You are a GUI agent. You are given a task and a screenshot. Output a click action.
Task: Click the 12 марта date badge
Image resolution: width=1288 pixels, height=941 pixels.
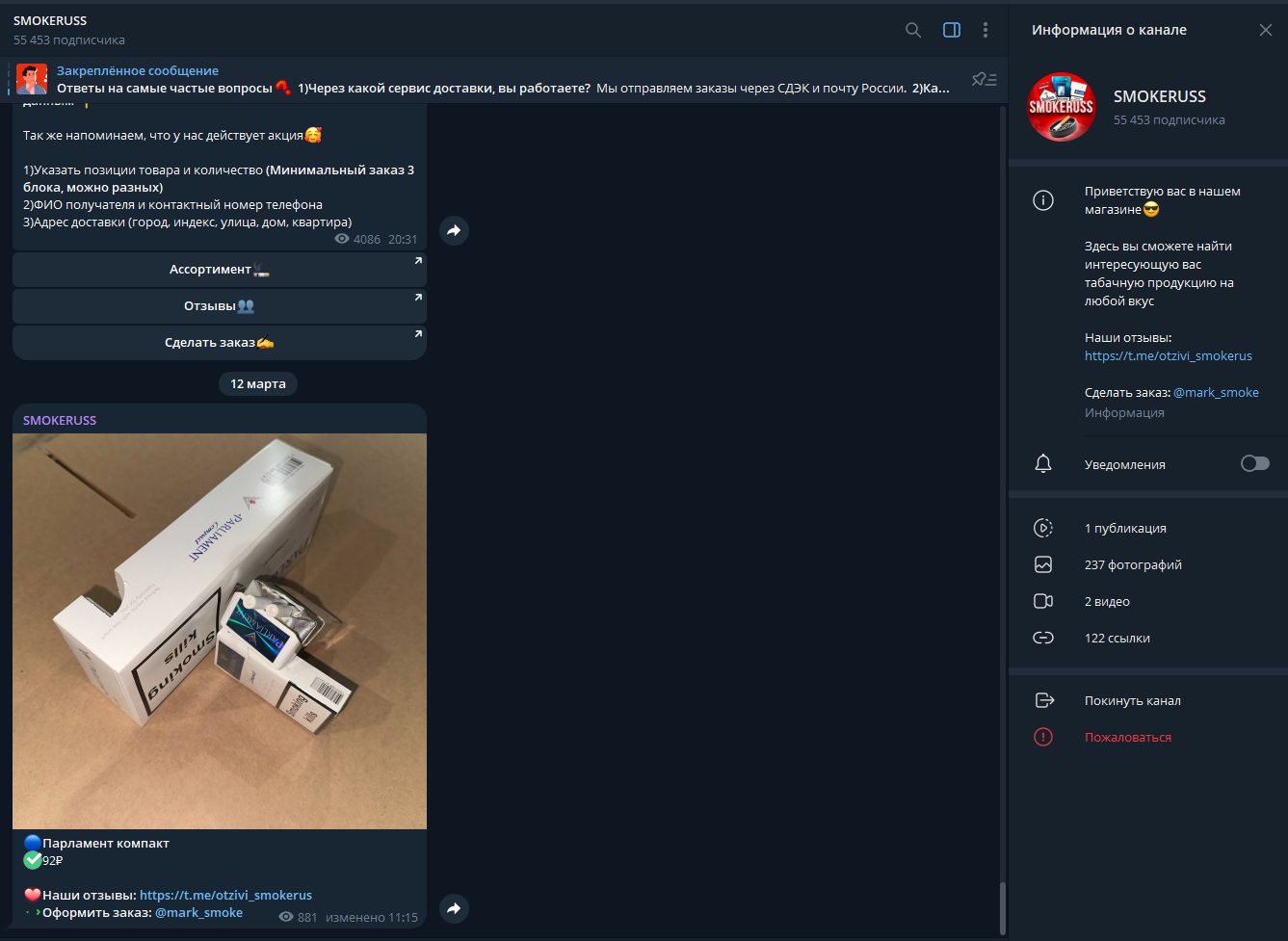coord(258,383)
